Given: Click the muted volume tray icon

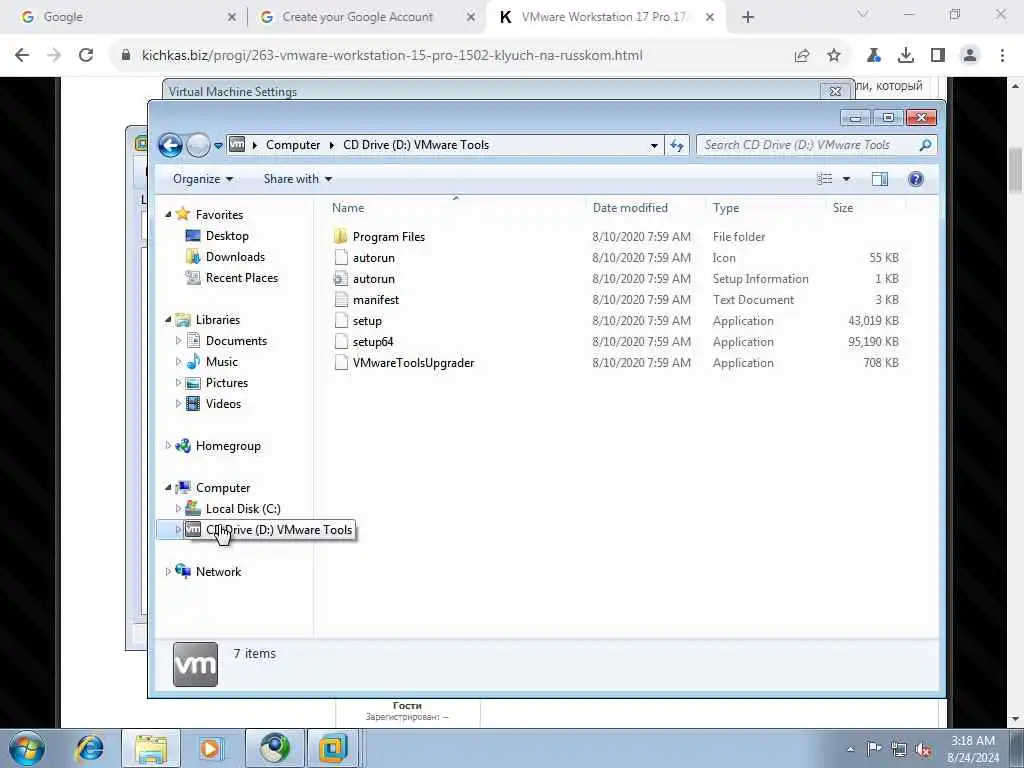Looking at the screenshot, I should point(923,749).
